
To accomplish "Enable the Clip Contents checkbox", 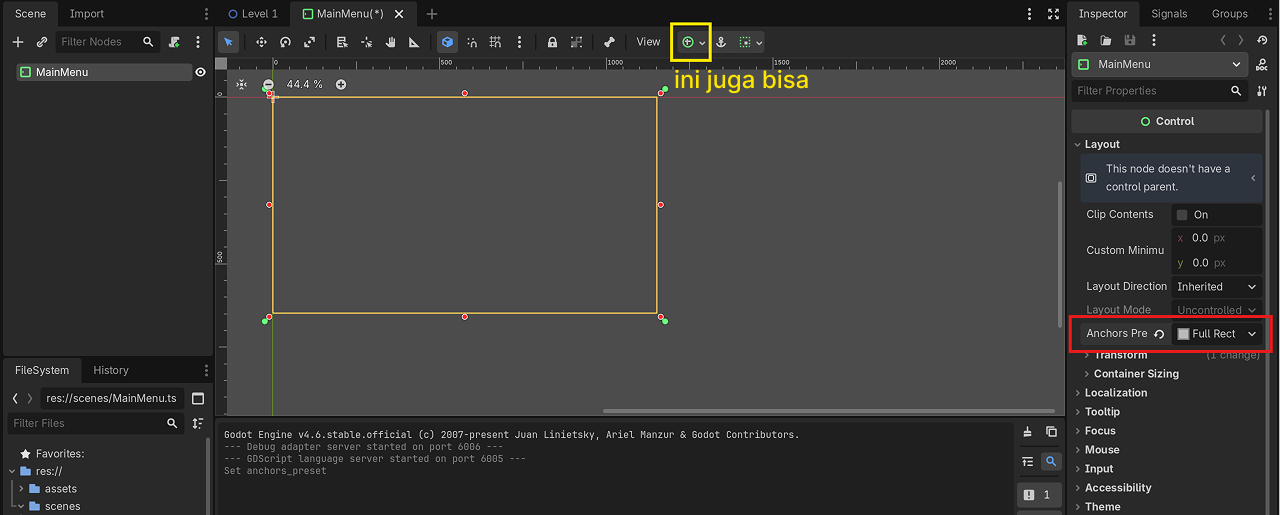I will (x=1182, y=215).
